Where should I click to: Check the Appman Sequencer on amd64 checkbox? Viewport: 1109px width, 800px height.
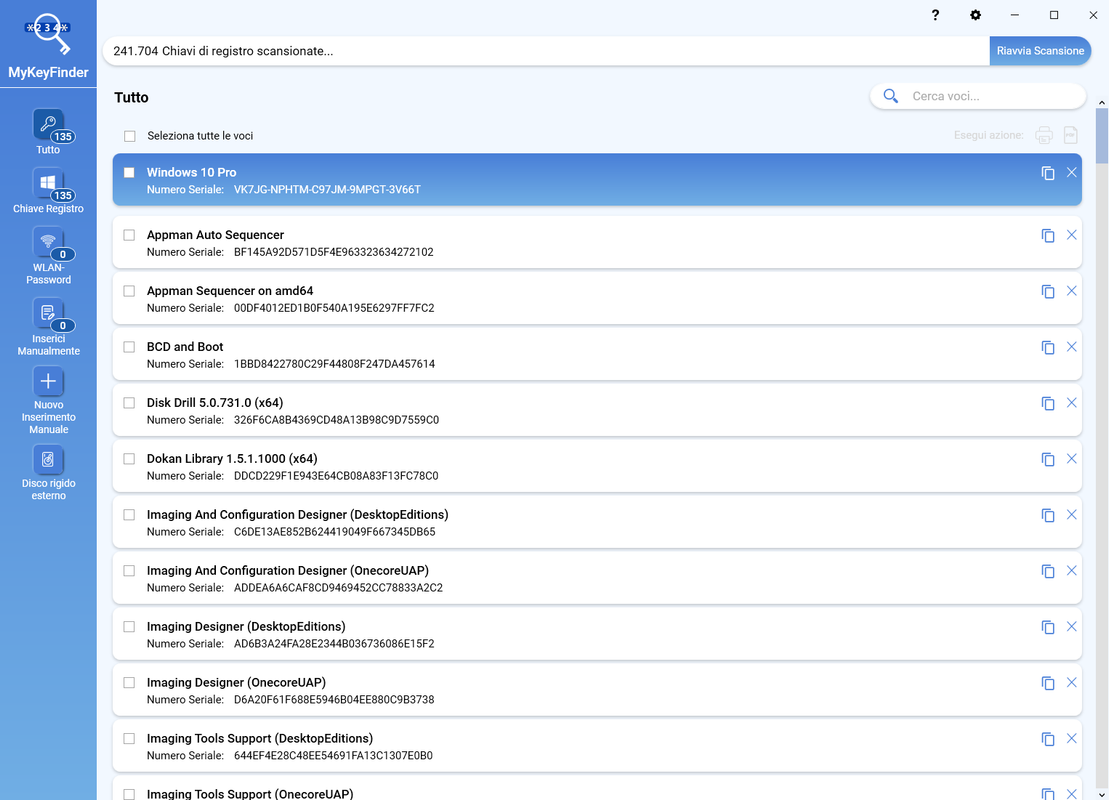[129, 291]
